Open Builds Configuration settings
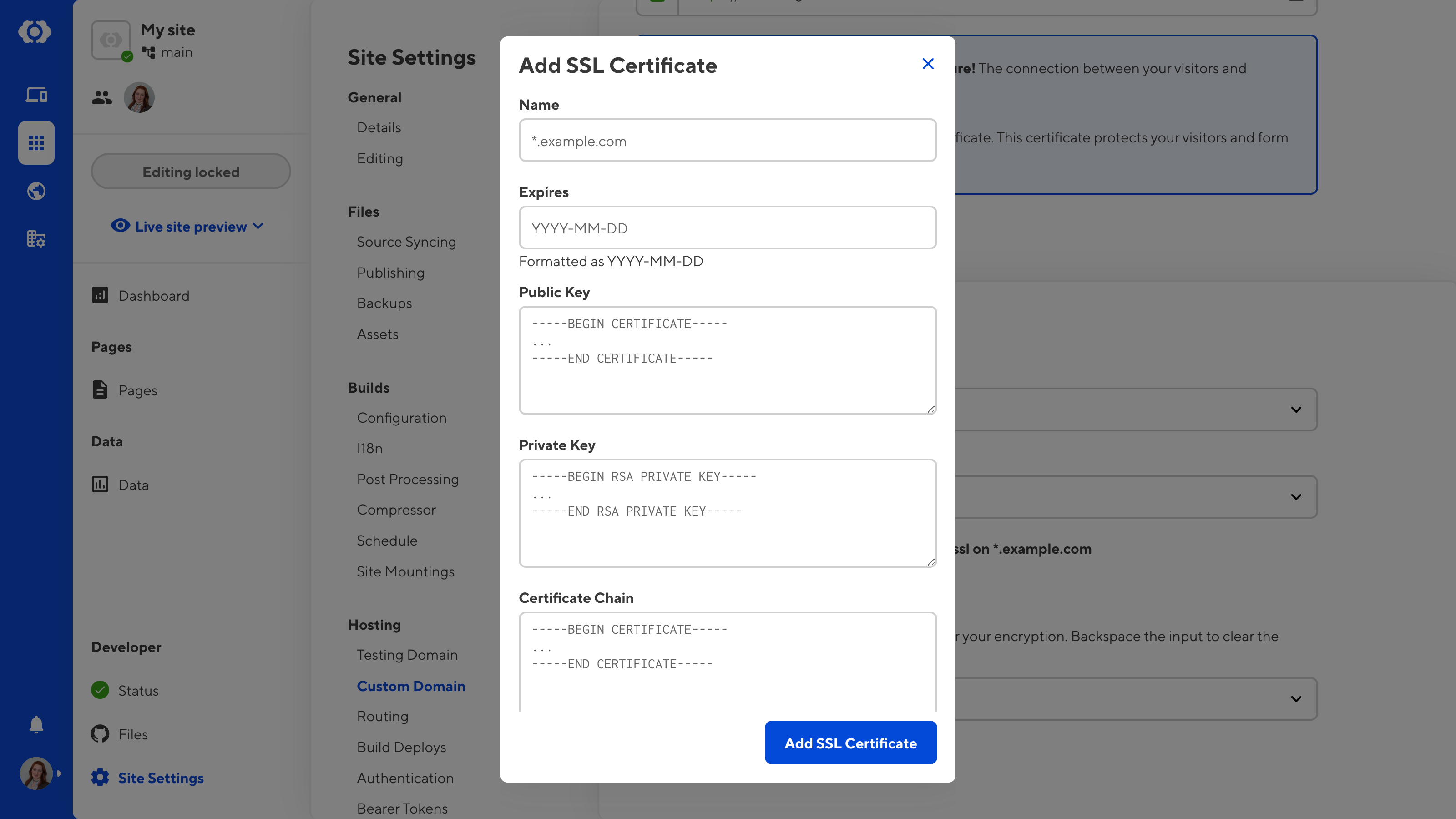This screenshot has width=1456, height=819. (x=401, y=418)
